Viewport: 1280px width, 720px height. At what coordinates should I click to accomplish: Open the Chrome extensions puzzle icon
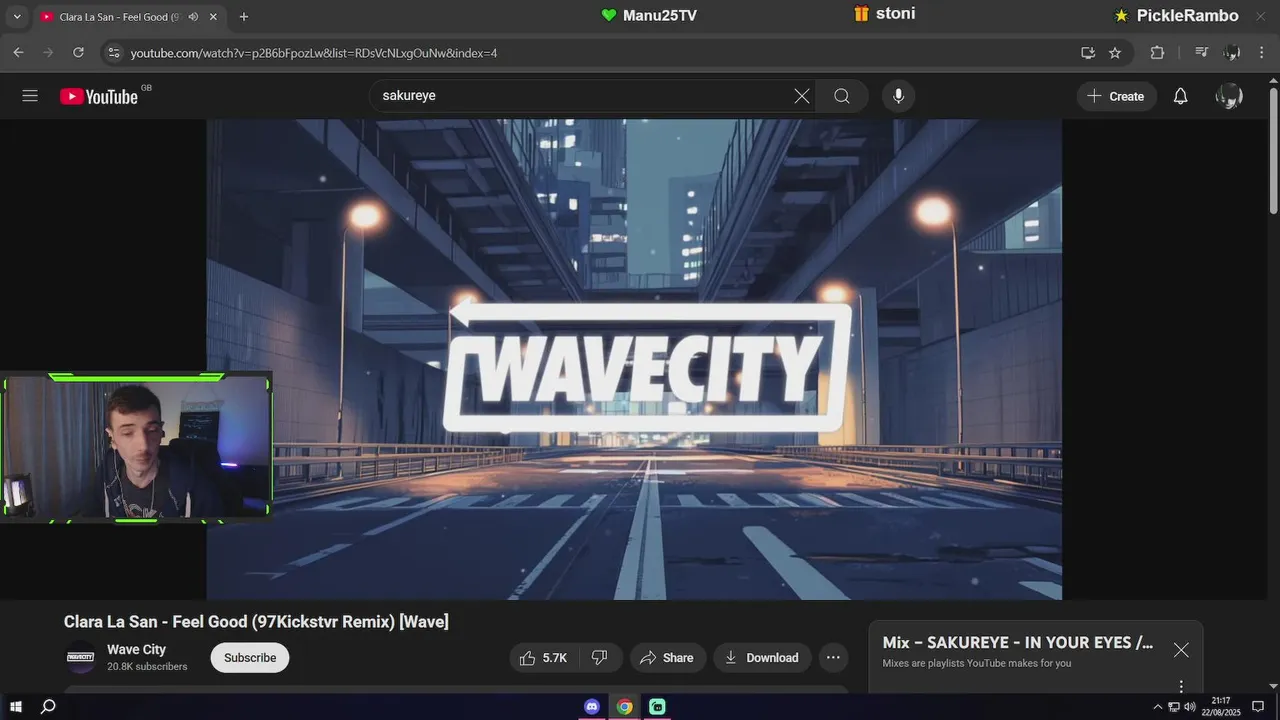tap(1157, 53)
